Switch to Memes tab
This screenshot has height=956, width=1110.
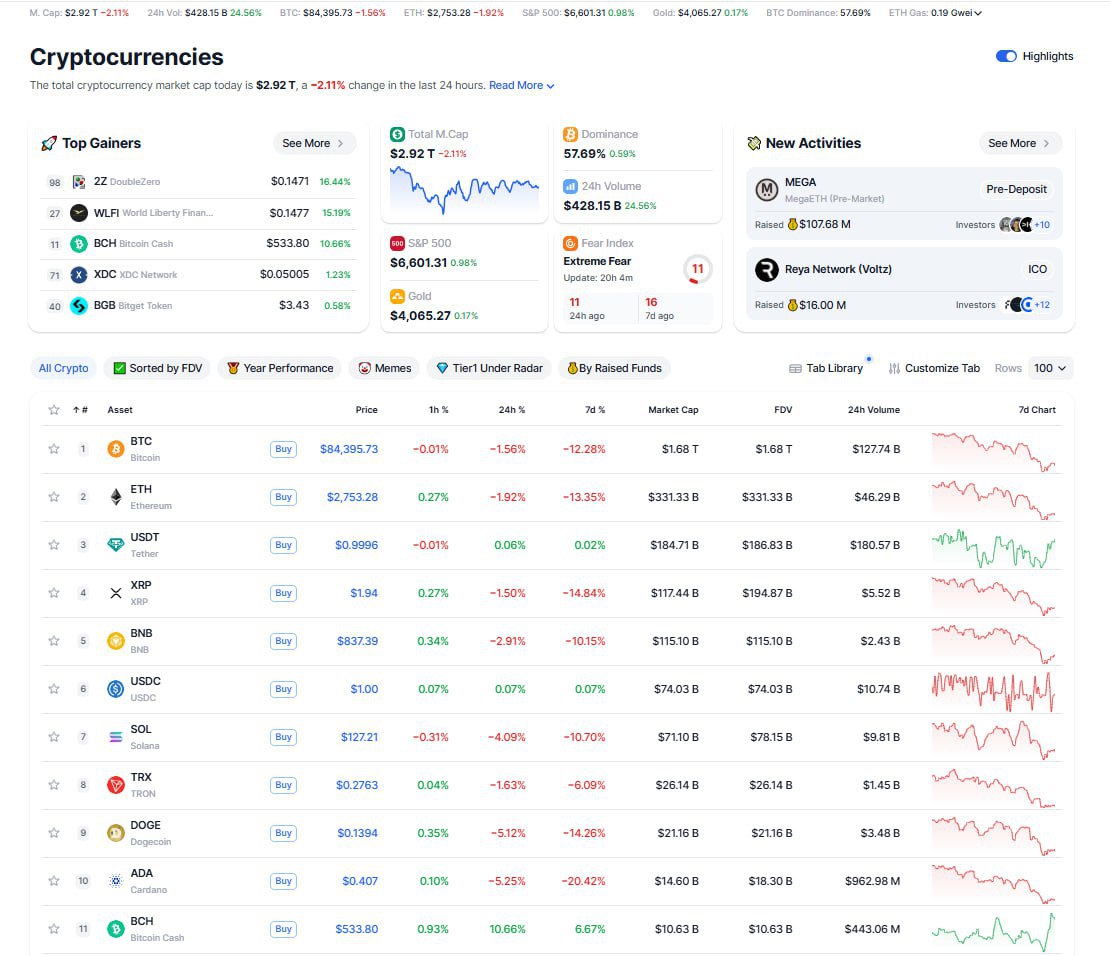384,368
